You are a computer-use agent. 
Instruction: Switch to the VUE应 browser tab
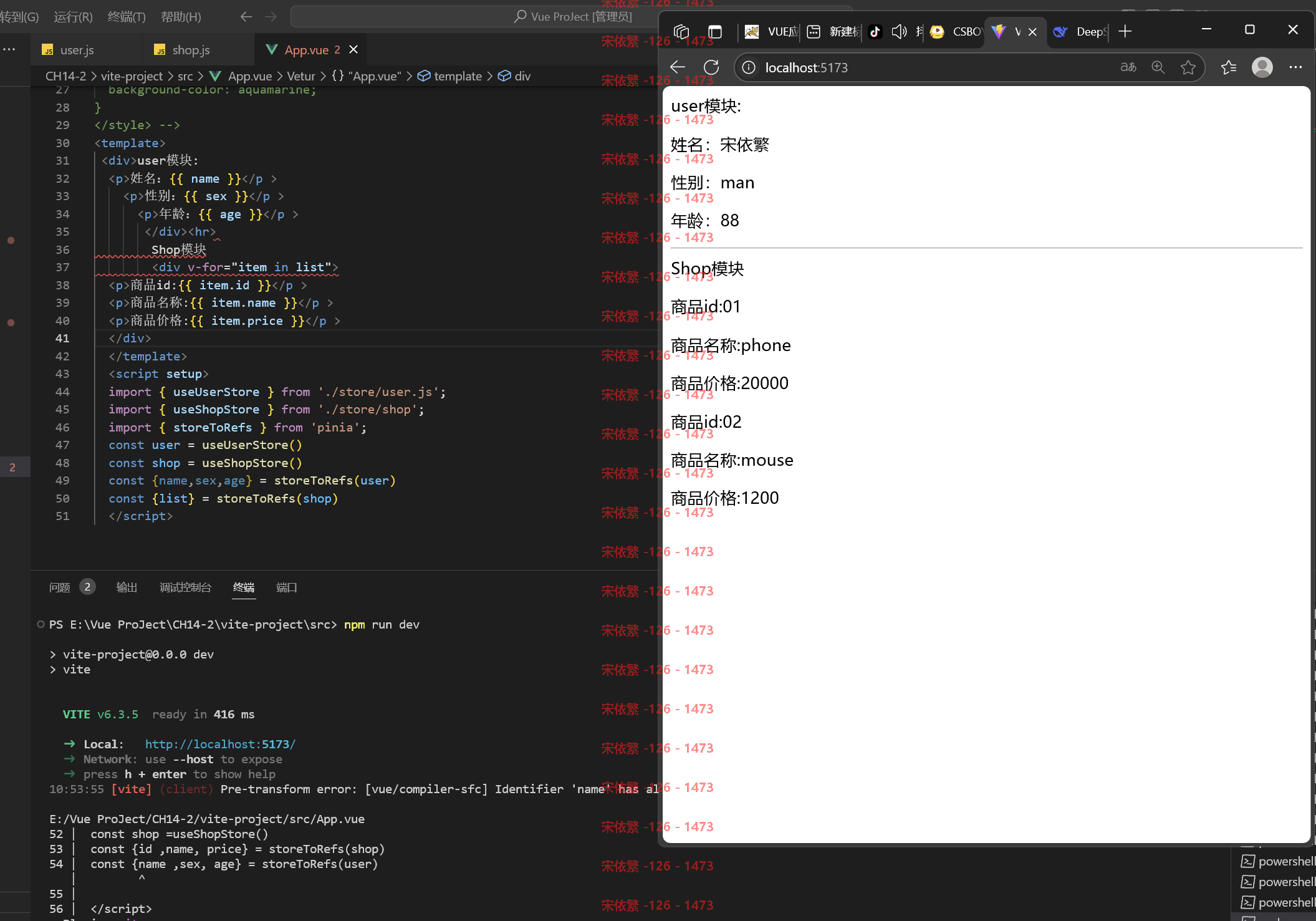[x=772, y=31]
